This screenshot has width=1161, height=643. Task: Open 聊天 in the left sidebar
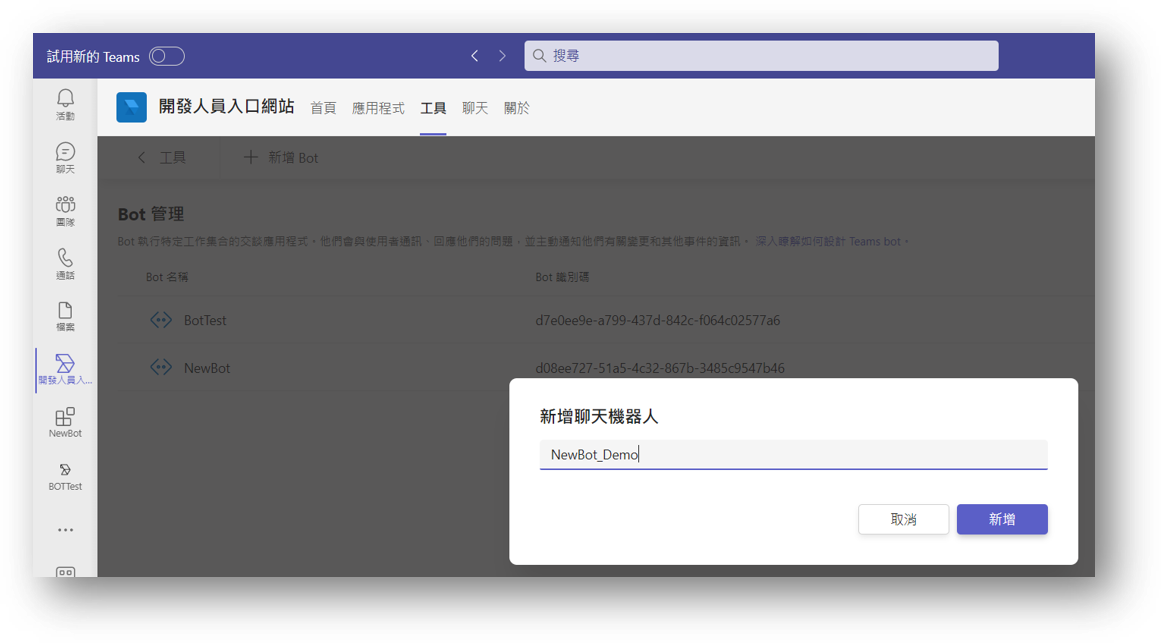[x=65, y=158]
